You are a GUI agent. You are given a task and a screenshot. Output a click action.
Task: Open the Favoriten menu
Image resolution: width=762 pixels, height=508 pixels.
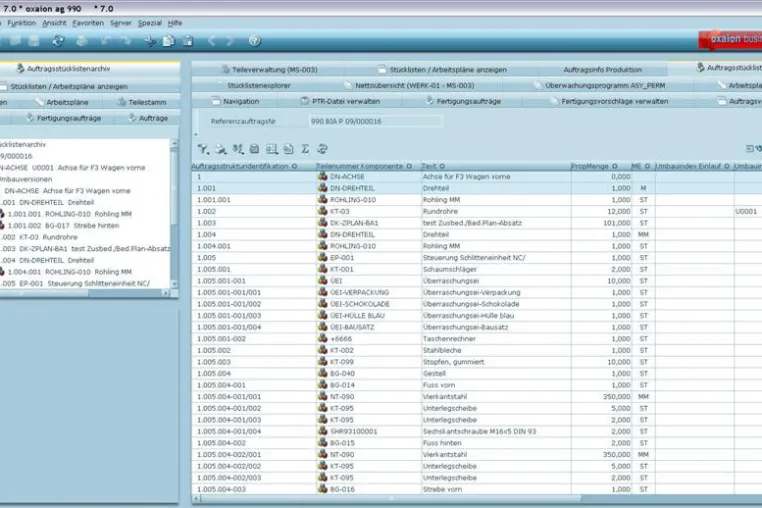[x=88, y=23]
